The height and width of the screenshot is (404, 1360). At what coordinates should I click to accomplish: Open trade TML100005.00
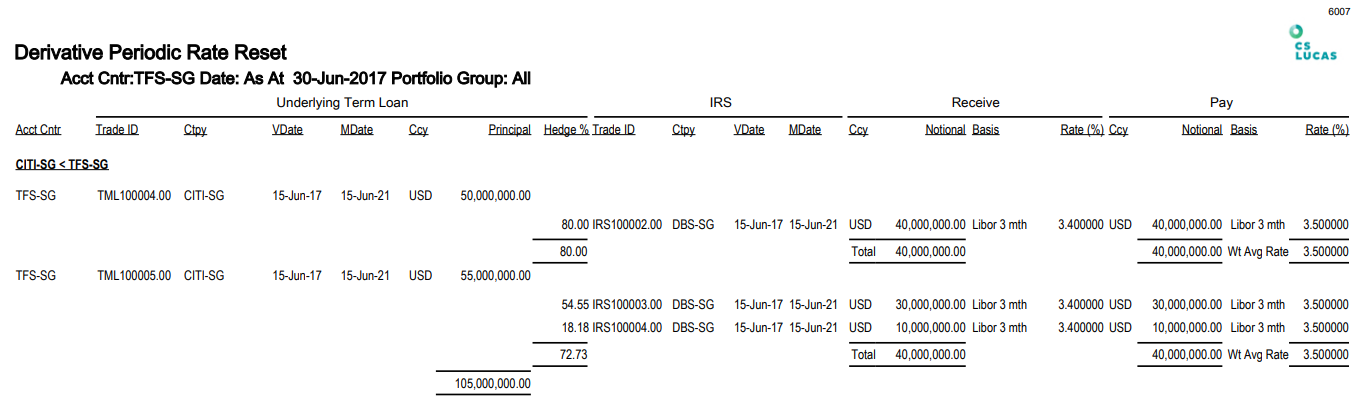133,275
